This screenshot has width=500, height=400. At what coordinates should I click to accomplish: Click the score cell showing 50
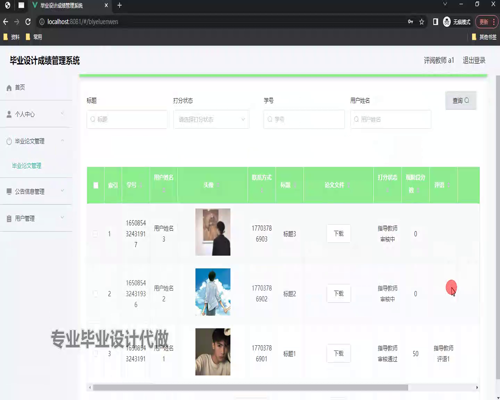pyautogui.click(x=415, y=354)
